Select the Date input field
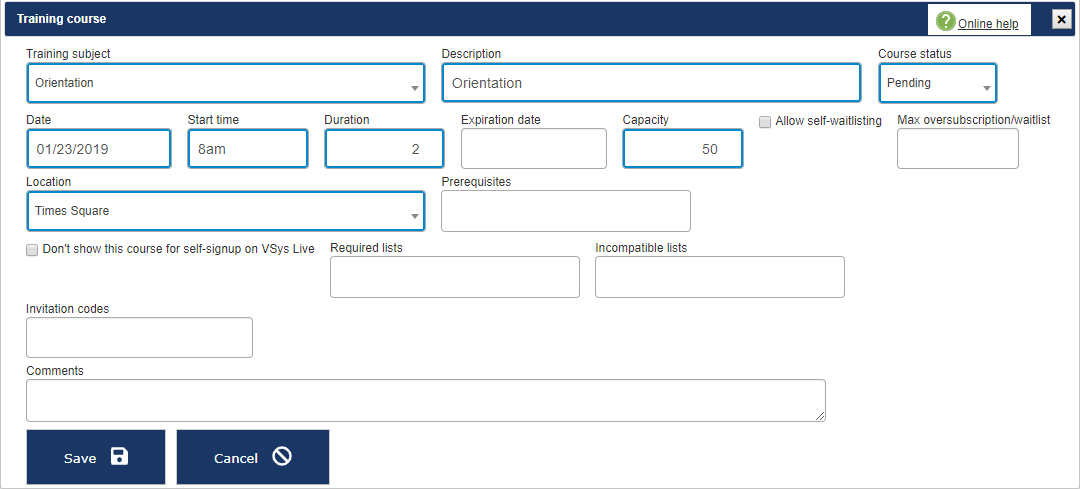The width and height of the screenshot is (1080, 489). pos(98,149)
